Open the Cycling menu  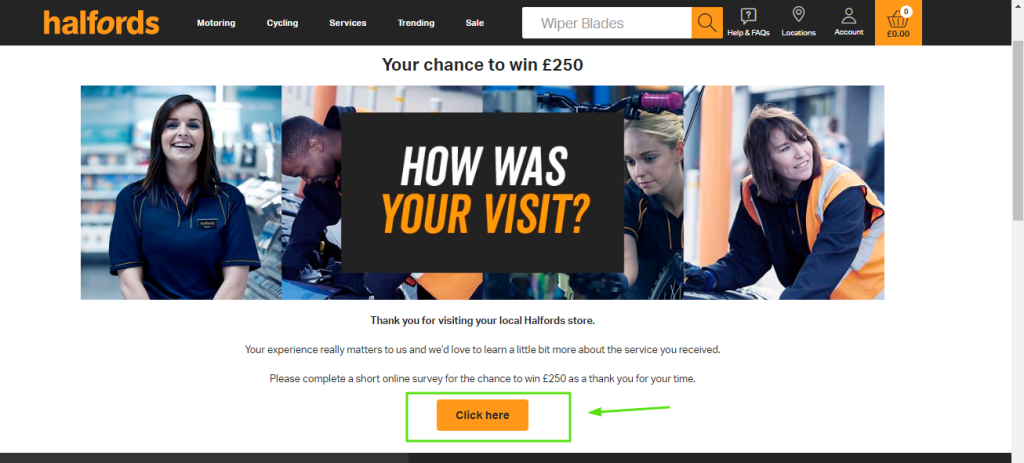pos(282,23)
